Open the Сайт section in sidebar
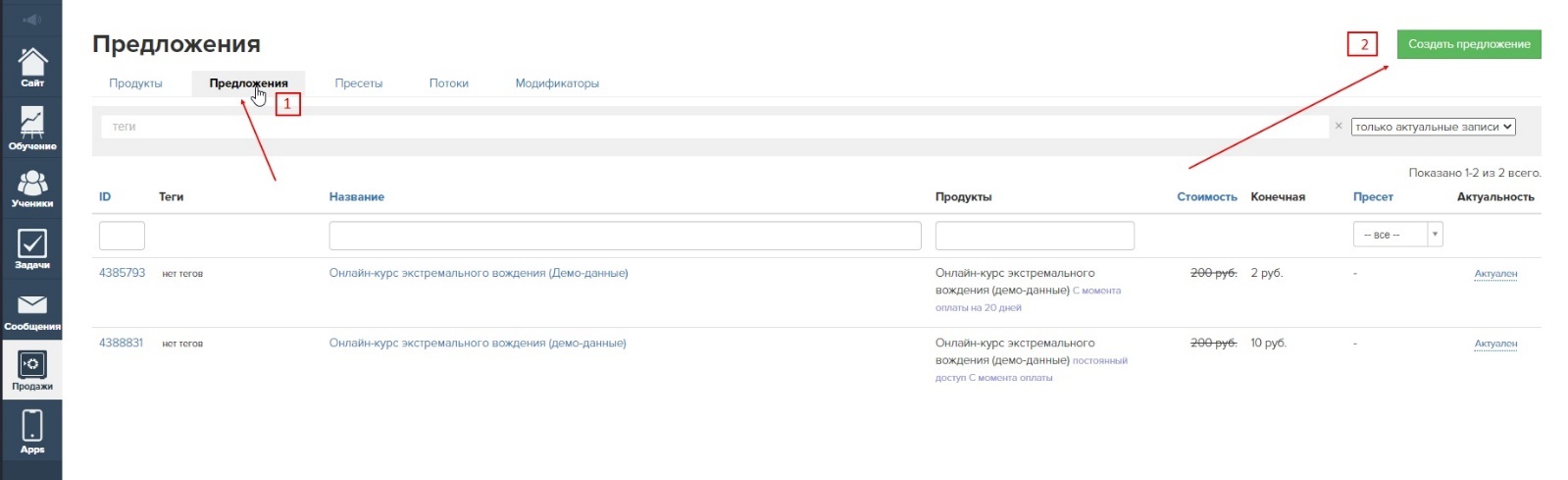 (32, 67)
